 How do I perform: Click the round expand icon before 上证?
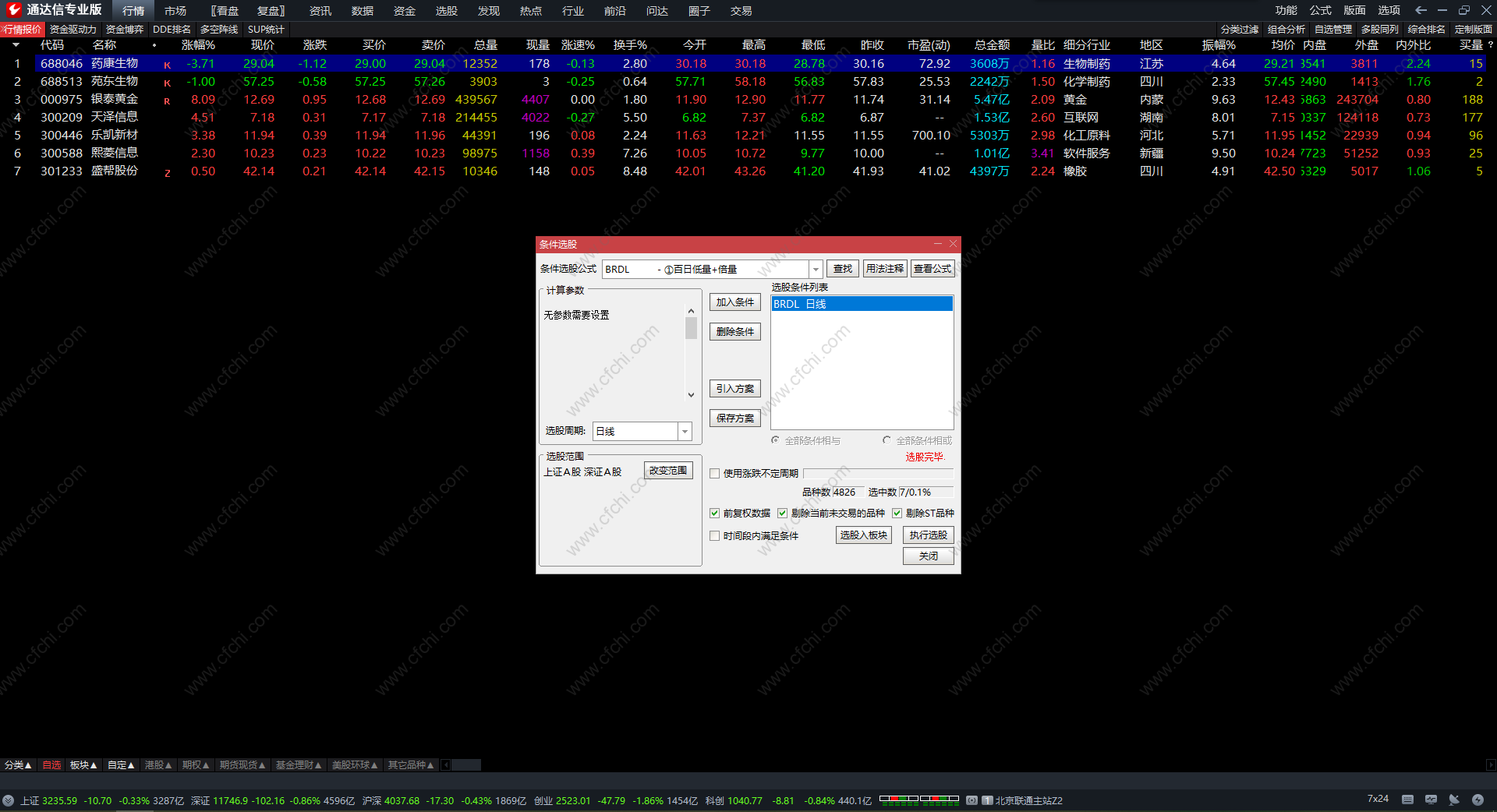(x=8, y=800)
